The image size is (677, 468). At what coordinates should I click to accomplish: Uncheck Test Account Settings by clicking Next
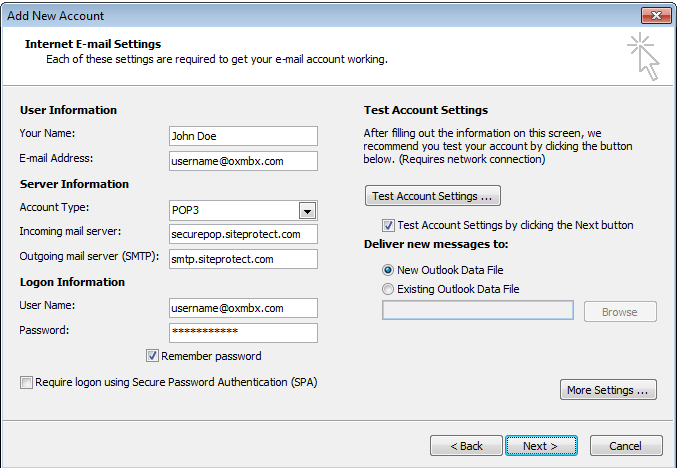[388, 225]
